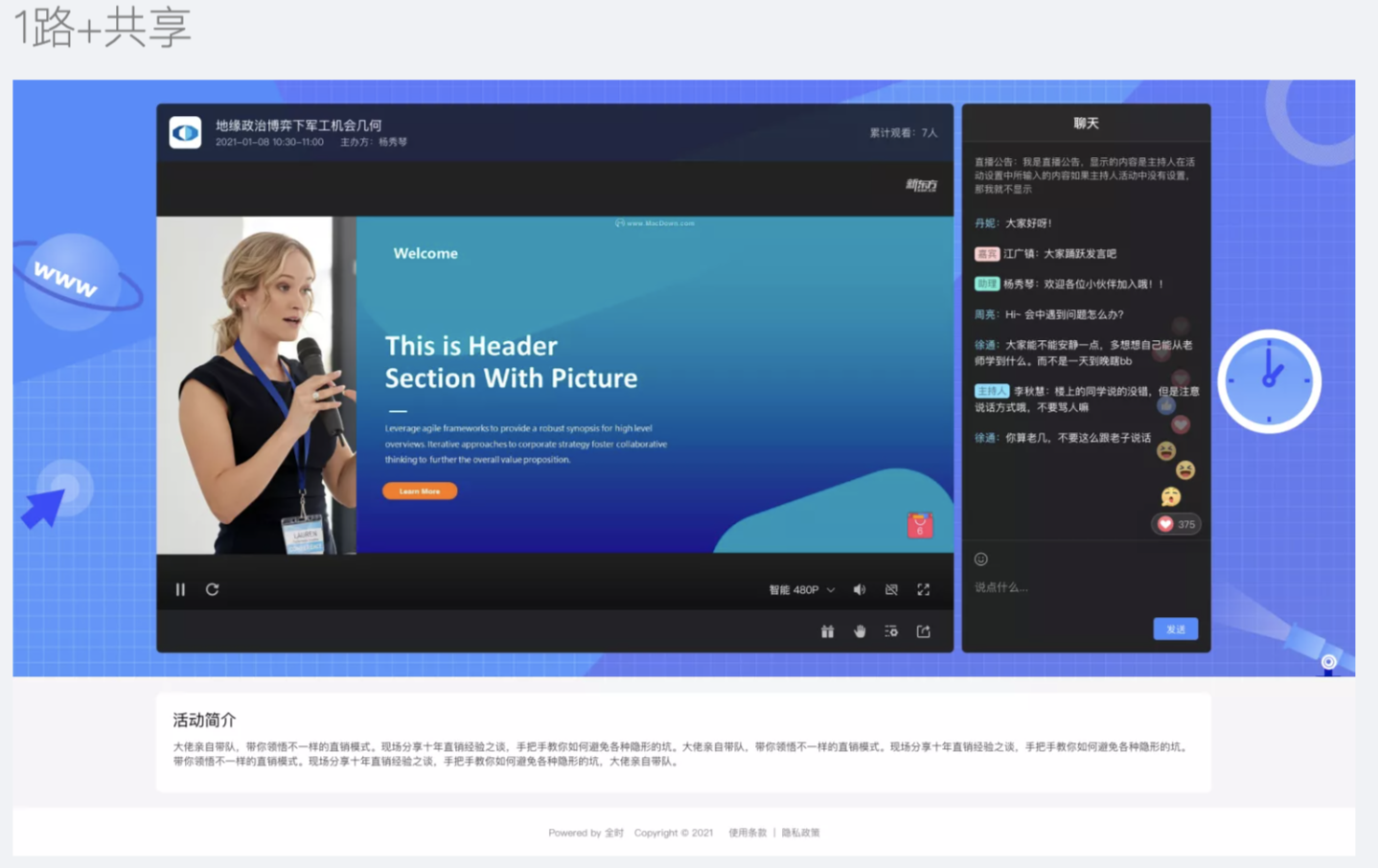
Task: Click the orange Learn More button
Action: click(x=420, y=491)
